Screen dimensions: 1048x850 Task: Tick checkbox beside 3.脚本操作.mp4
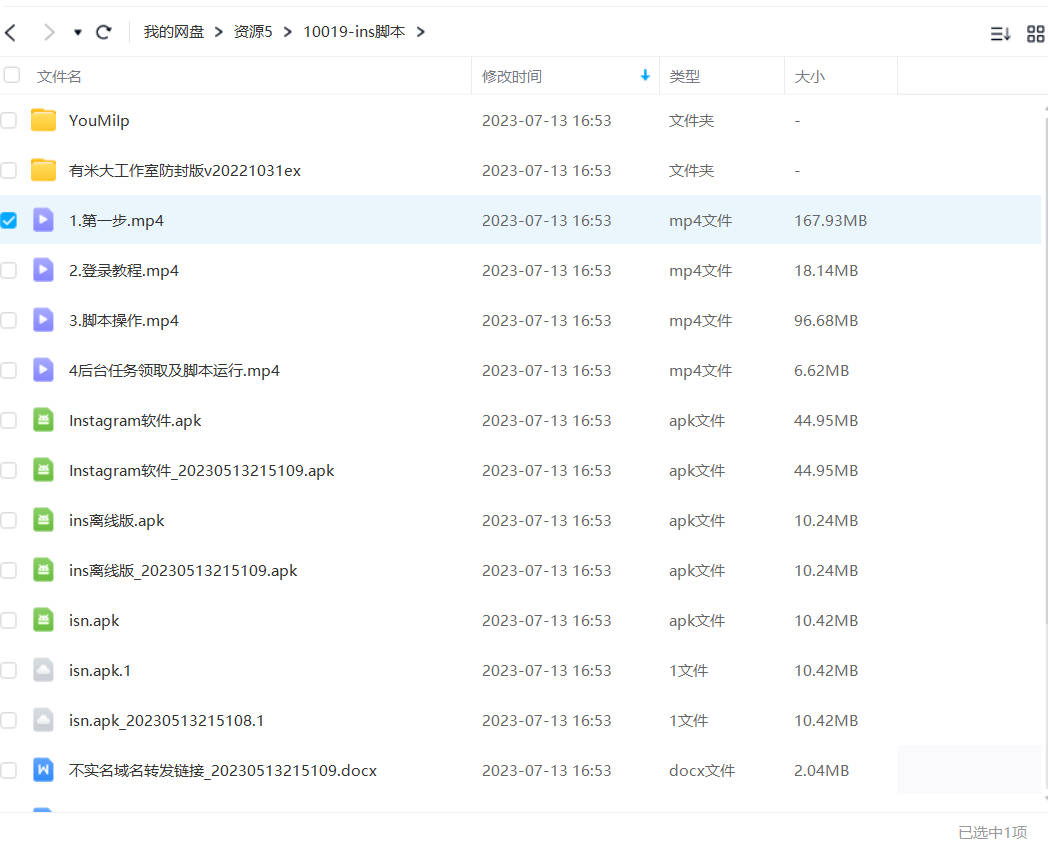pos(9,320)
